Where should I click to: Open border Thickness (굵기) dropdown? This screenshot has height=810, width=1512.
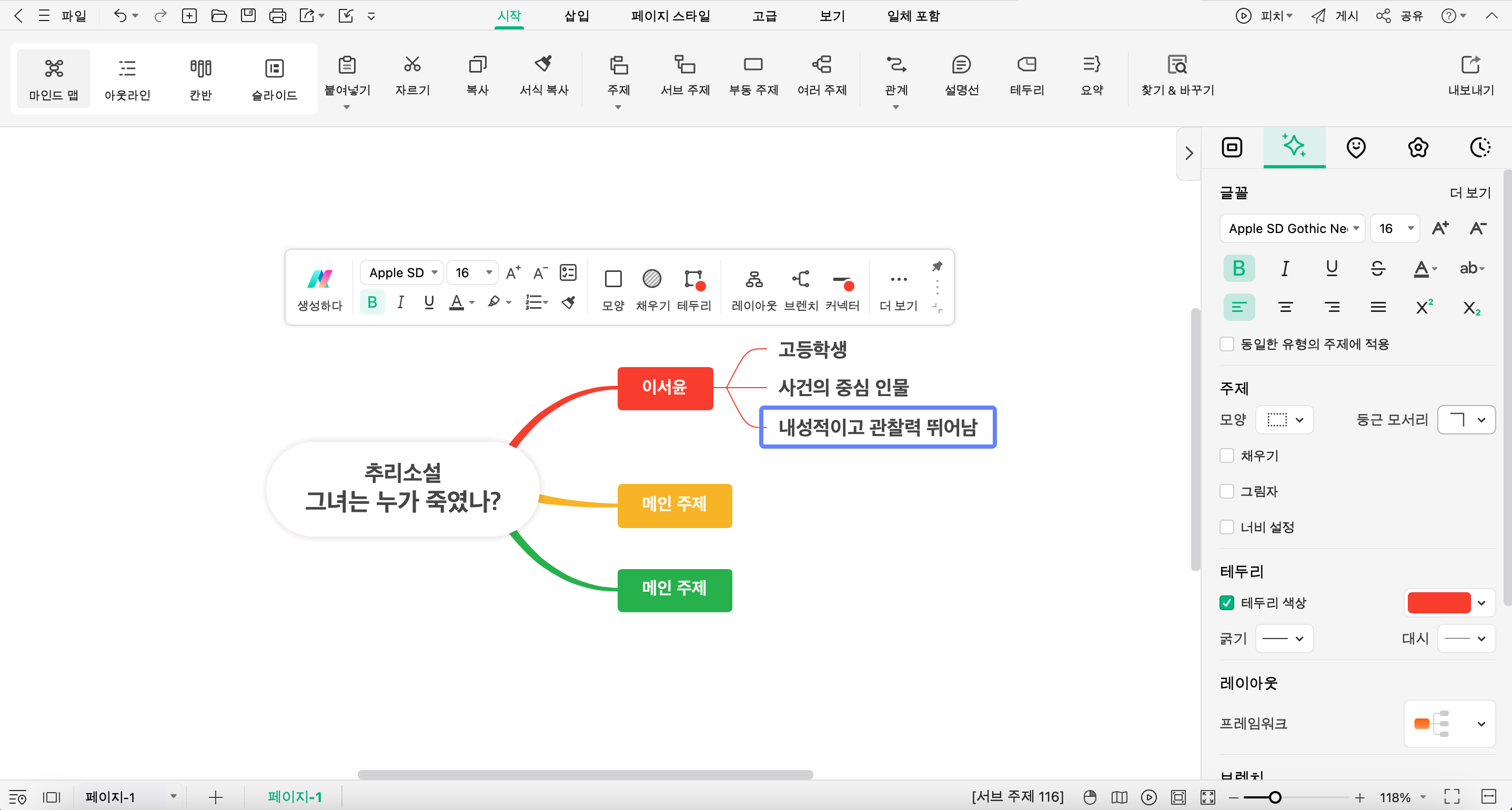tap(1284, 638)
